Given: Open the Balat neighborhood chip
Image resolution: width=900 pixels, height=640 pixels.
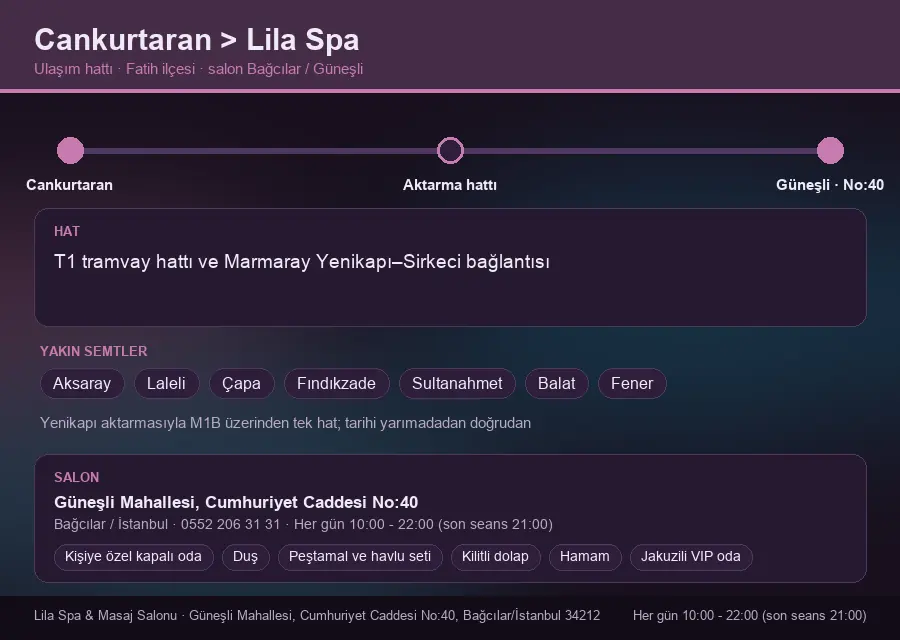Looking at the screenshot, I should coord(557,383).
